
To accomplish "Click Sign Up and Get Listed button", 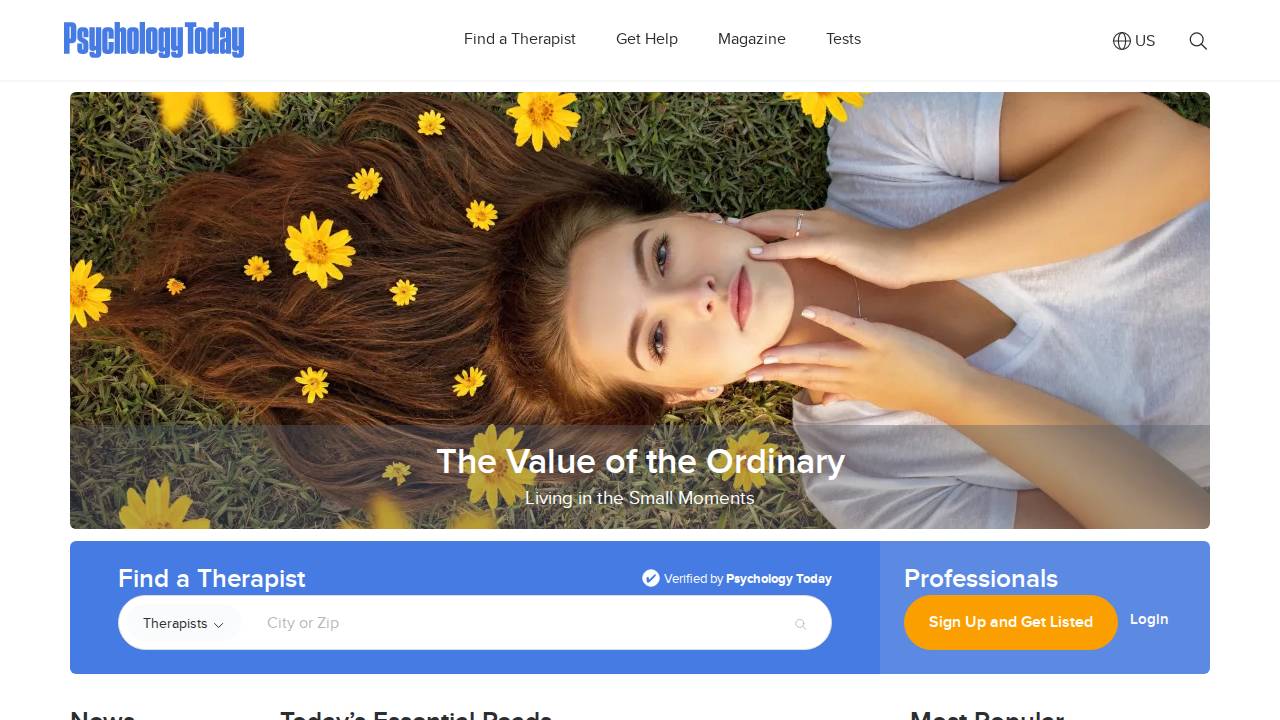I will pos(1011,622).
